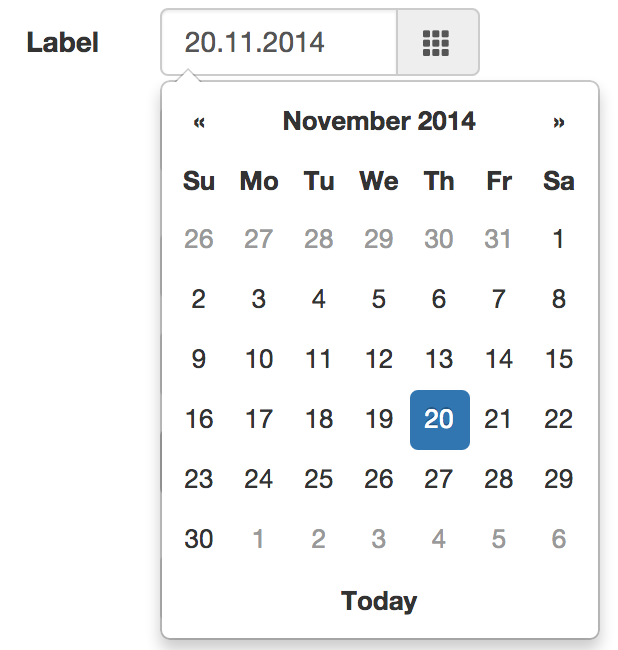
Task: Go to next month with » arrow
Action: [559, 121]
